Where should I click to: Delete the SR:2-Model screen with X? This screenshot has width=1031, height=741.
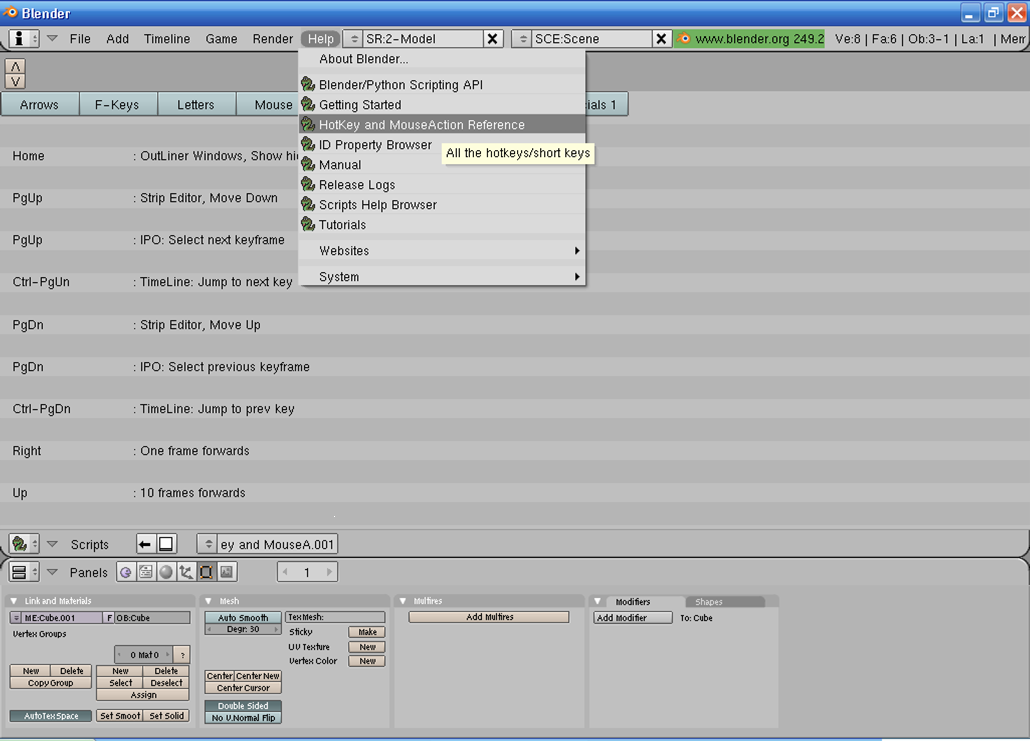click(492, 39)
